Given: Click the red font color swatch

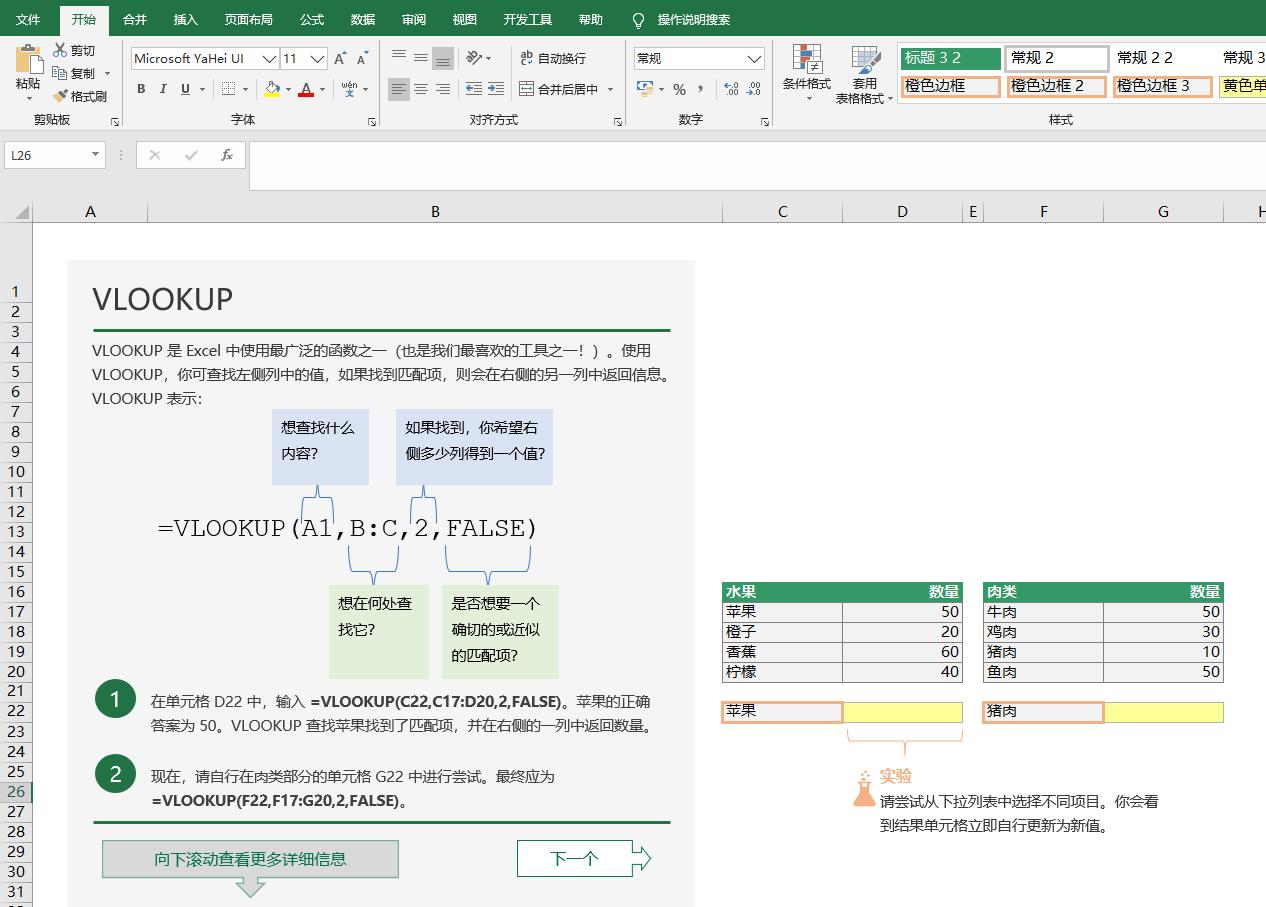Looking at the screenshot, I should click(306, 90).
